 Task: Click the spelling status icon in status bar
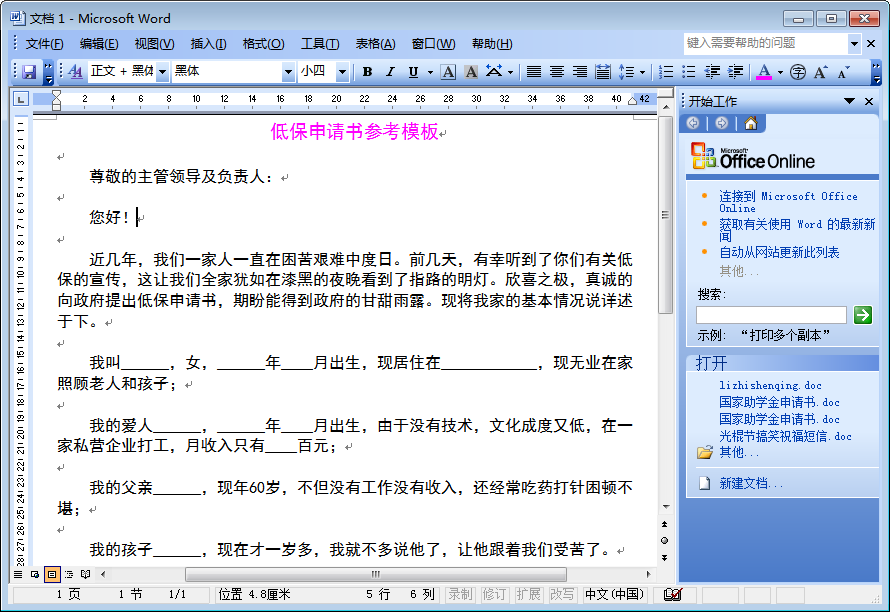[x=673, y=594]
